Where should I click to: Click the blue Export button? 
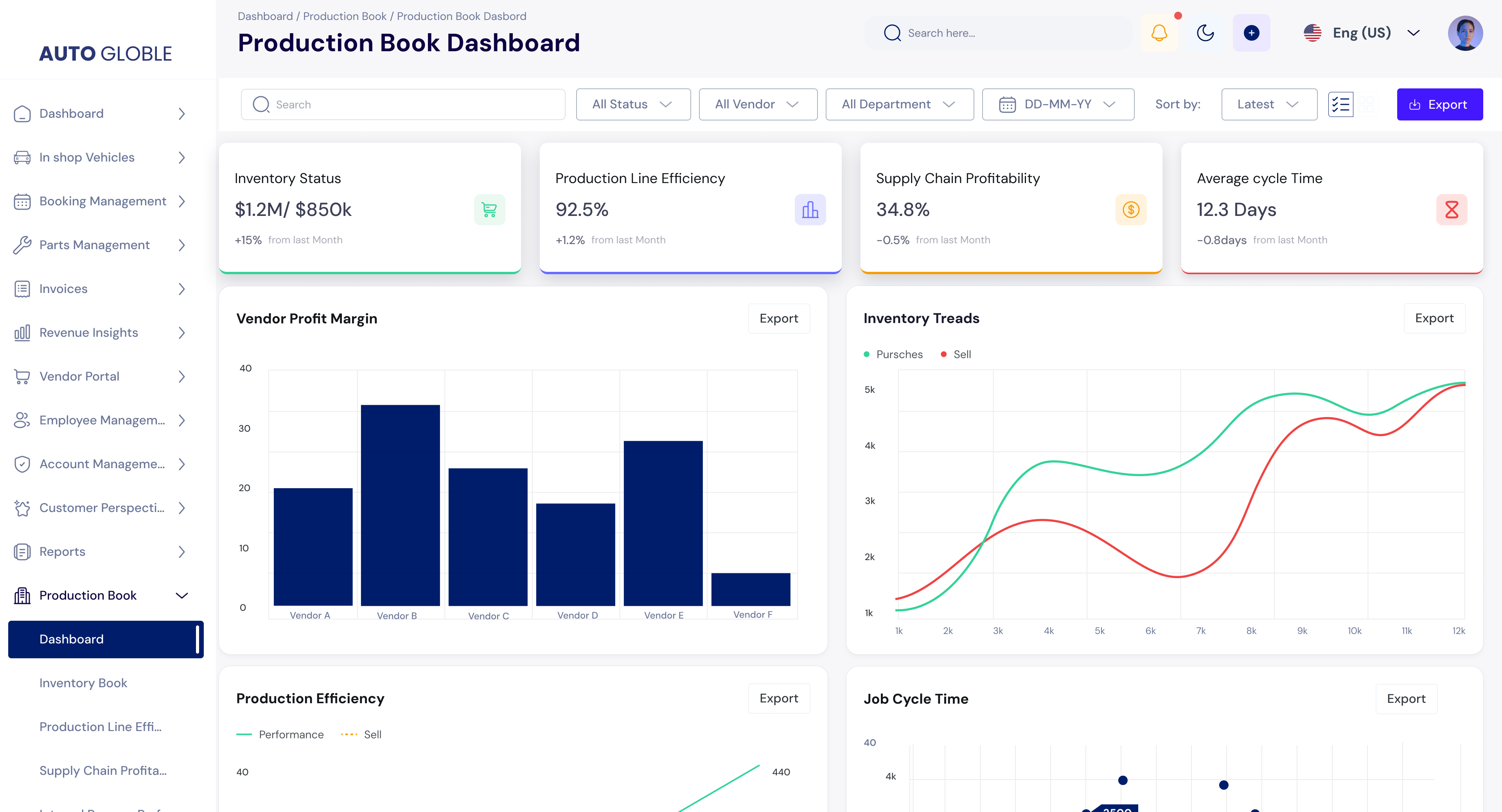pos(1439,104)
